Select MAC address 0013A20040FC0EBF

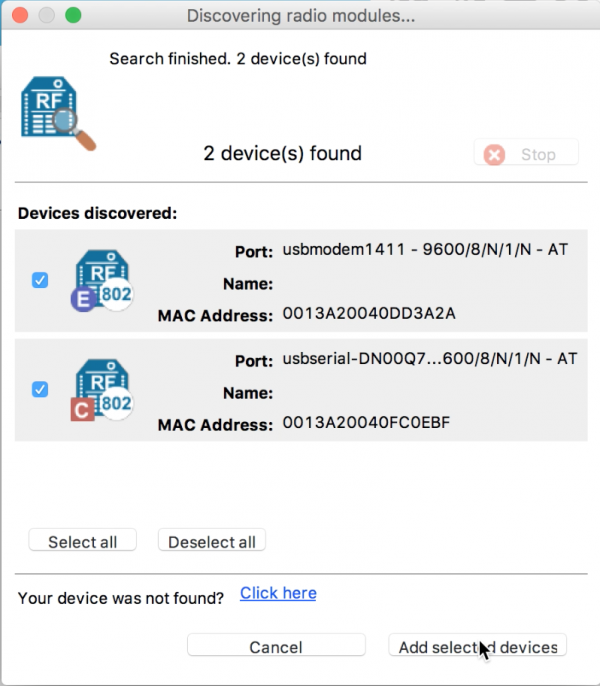367,424
